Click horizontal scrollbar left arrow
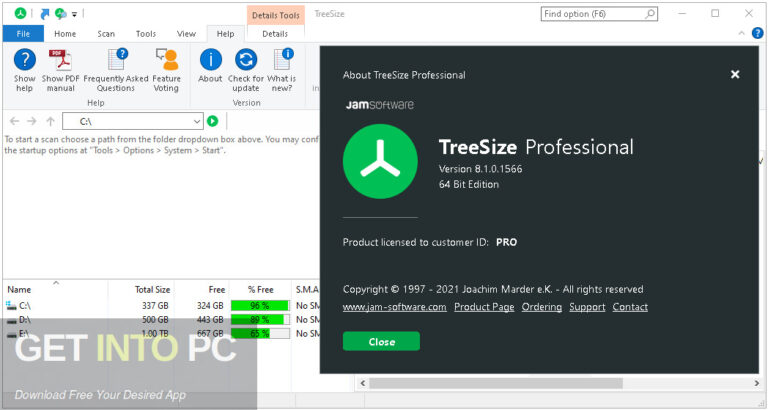 point(362,383)
